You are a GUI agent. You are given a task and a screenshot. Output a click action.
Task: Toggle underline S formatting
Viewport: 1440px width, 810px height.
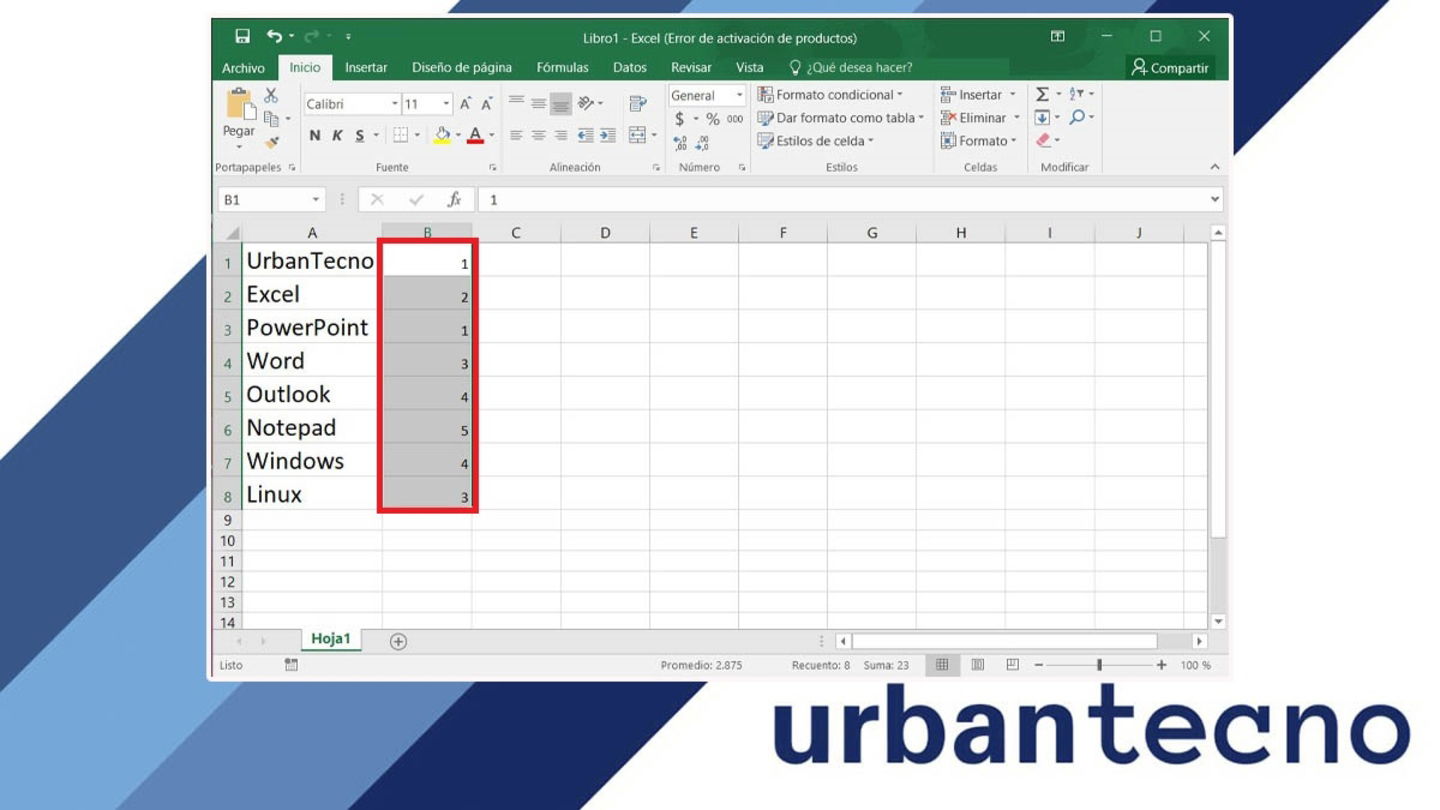point(360,135)
